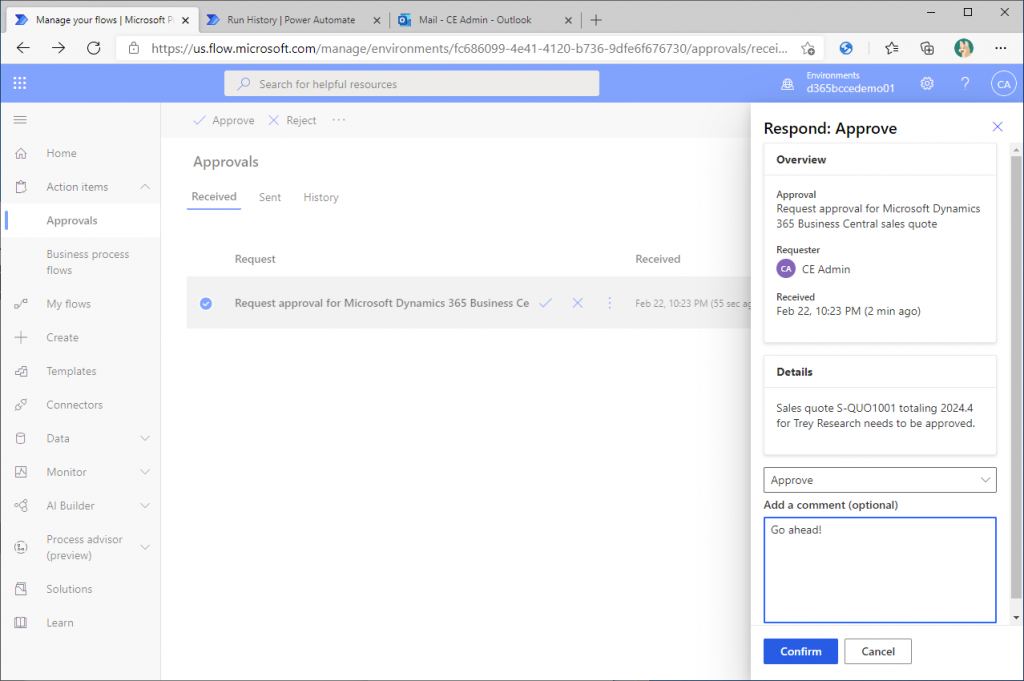Image resolution: width=1024 pixels, height=681 pixels.
Task: Collapse the Action items section
Action: tap(145, 187)
